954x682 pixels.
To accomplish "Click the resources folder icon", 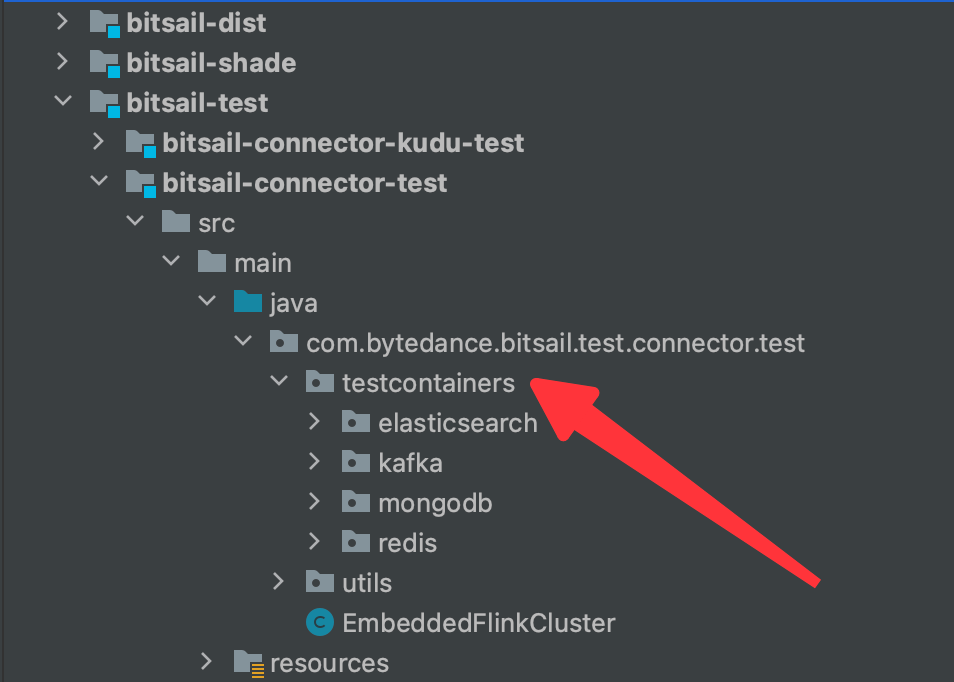I will click(248, 662).
